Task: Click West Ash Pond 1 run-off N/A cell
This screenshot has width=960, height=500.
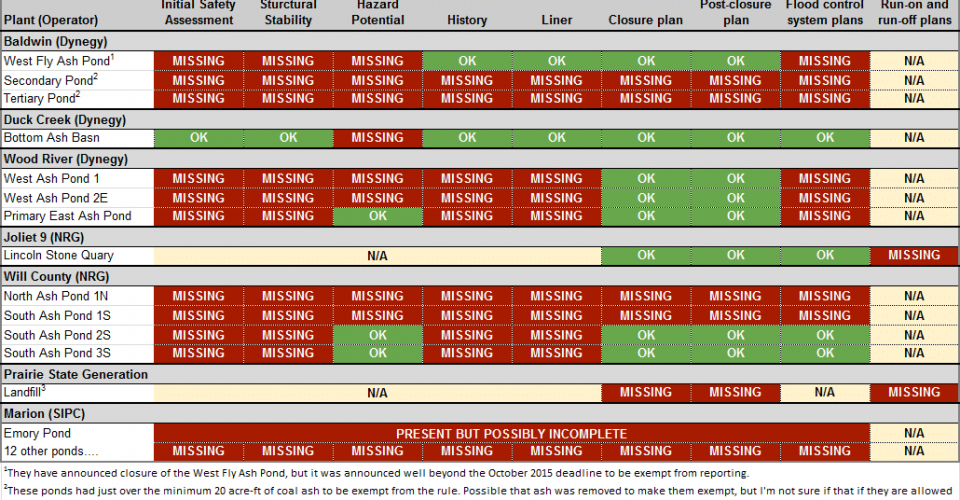Action: pos(914,178)
